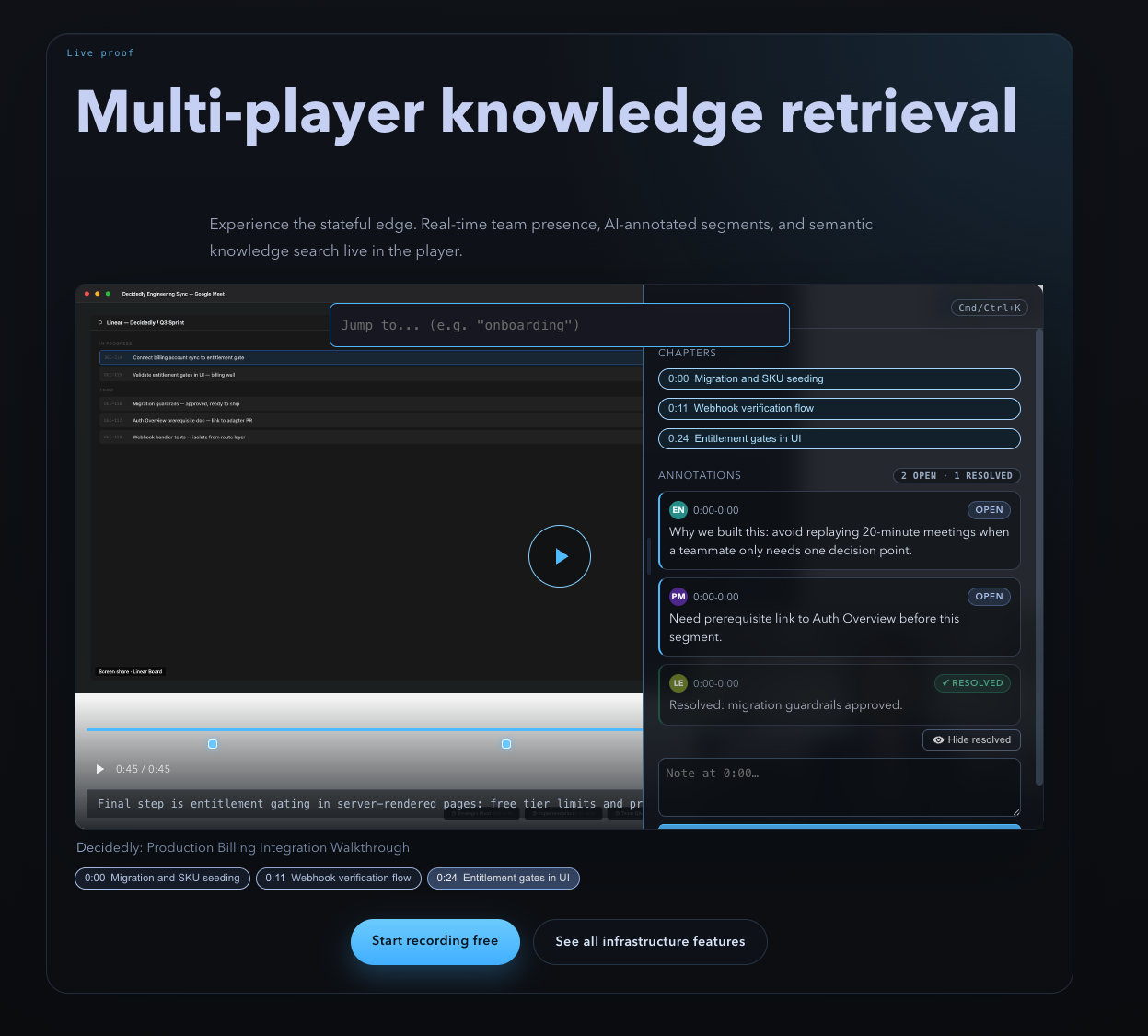
Task: Click the second blue marker on the timeline
Action: tap(505, 743)
